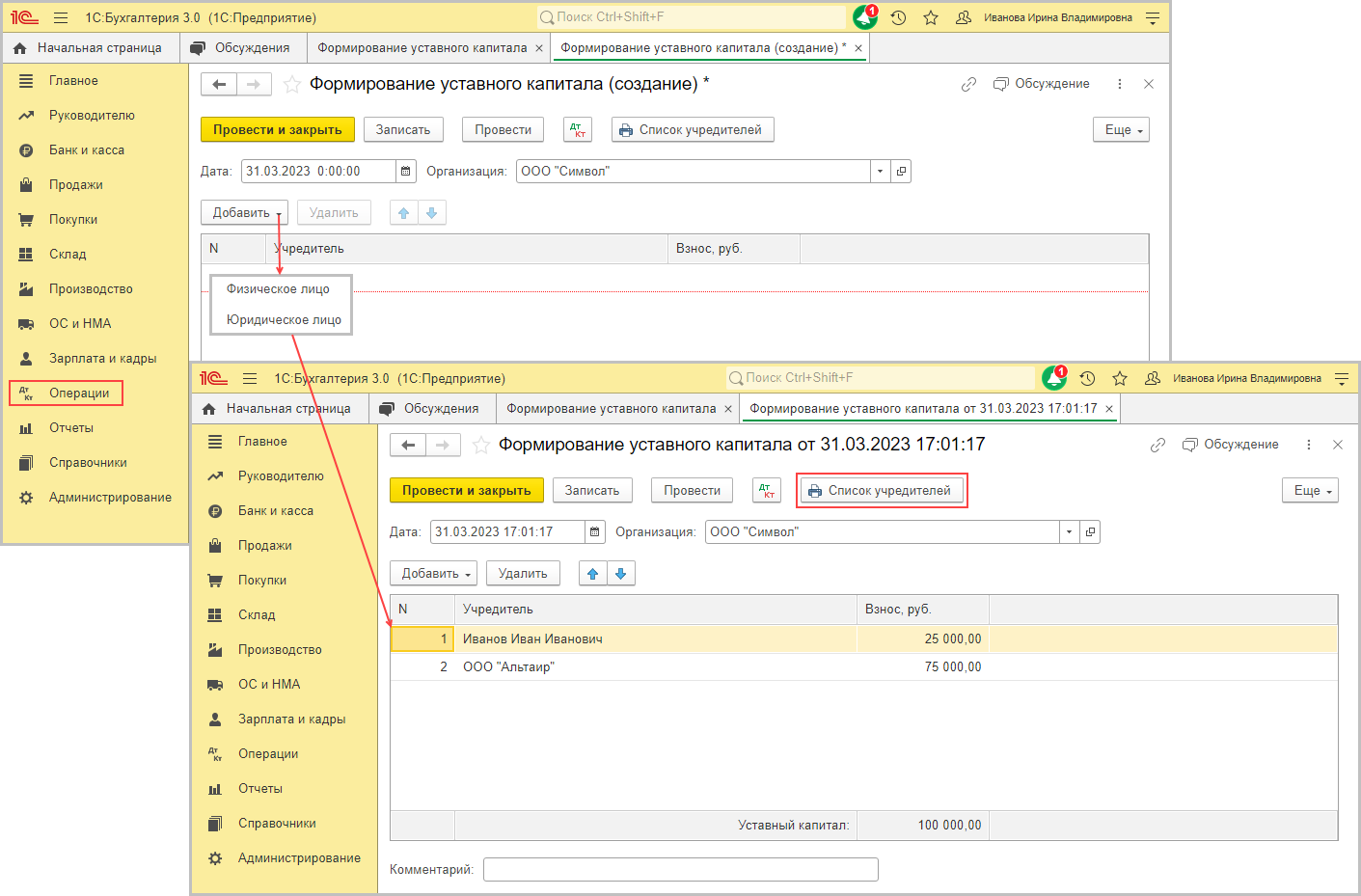
Task: Open notifications bell in the back window
Action: click(865, 17)
